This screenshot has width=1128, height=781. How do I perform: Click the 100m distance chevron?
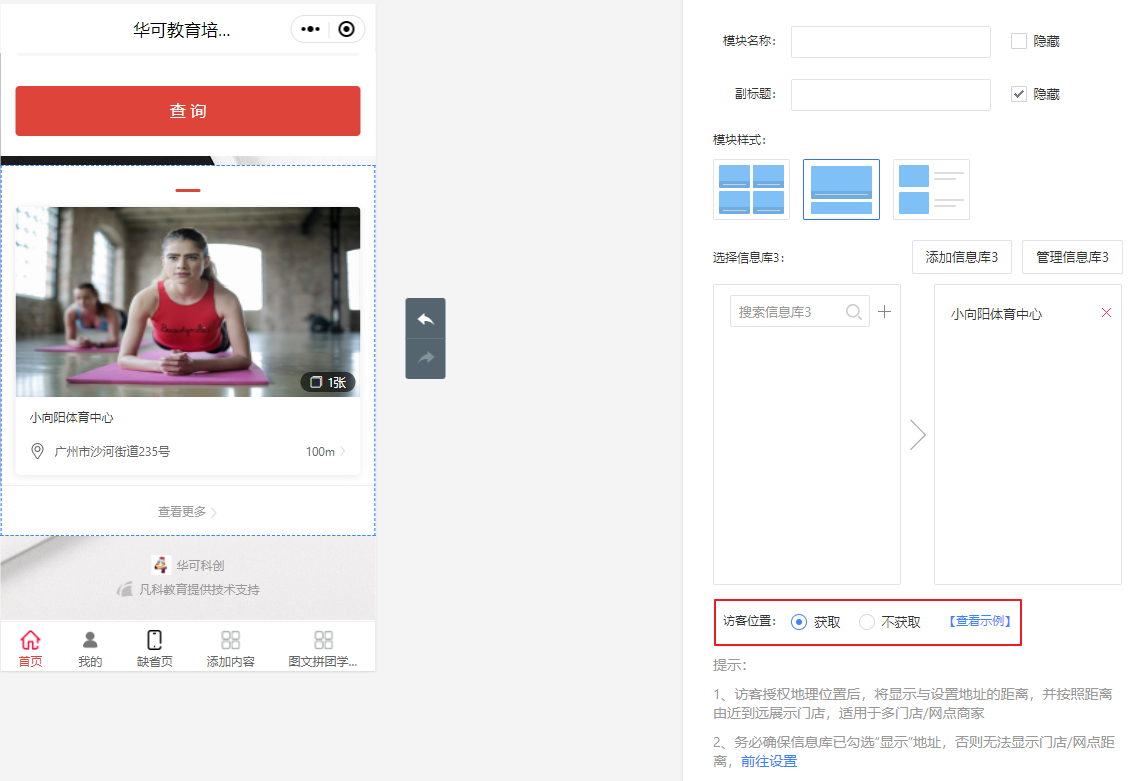pyautogui.click(x=343, y=451)
